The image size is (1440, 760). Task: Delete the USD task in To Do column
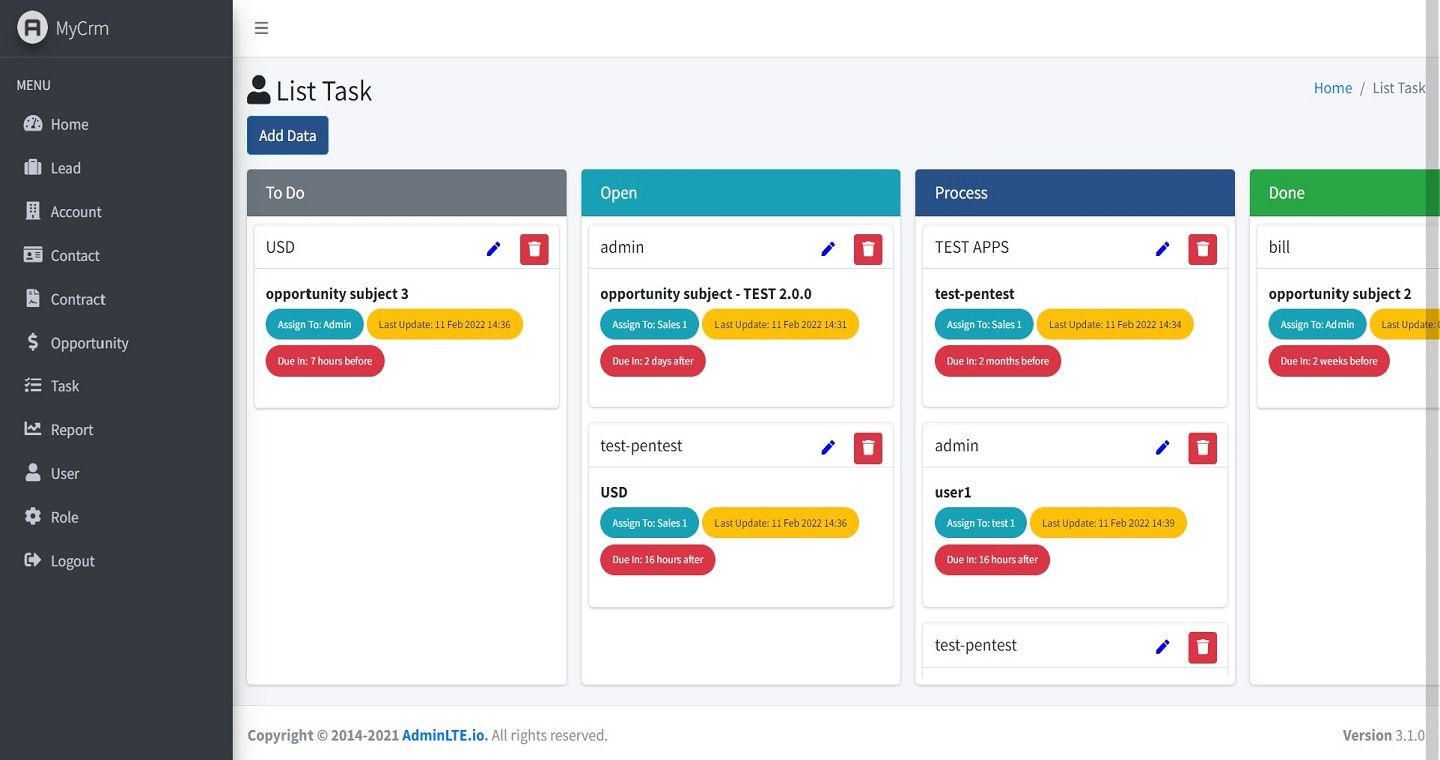pyautogui.click(x=534, y=249)
